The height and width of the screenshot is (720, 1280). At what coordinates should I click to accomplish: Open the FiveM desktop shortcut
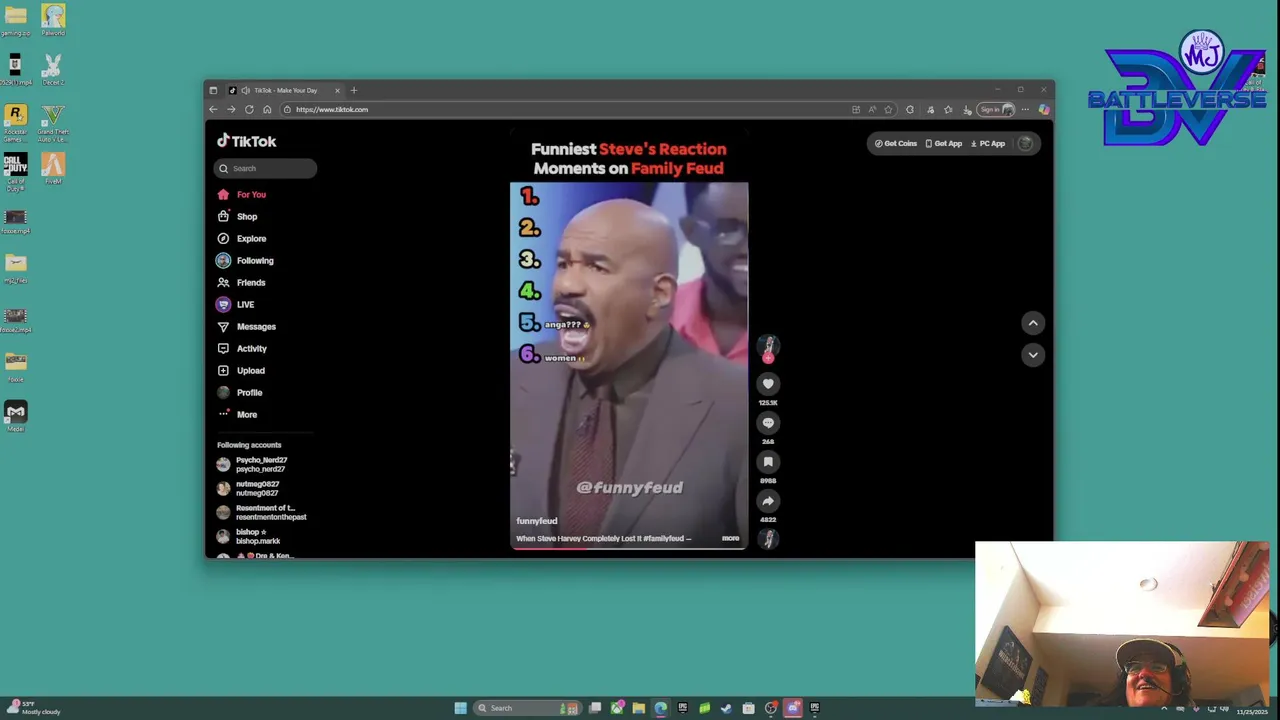click(53, 168)
